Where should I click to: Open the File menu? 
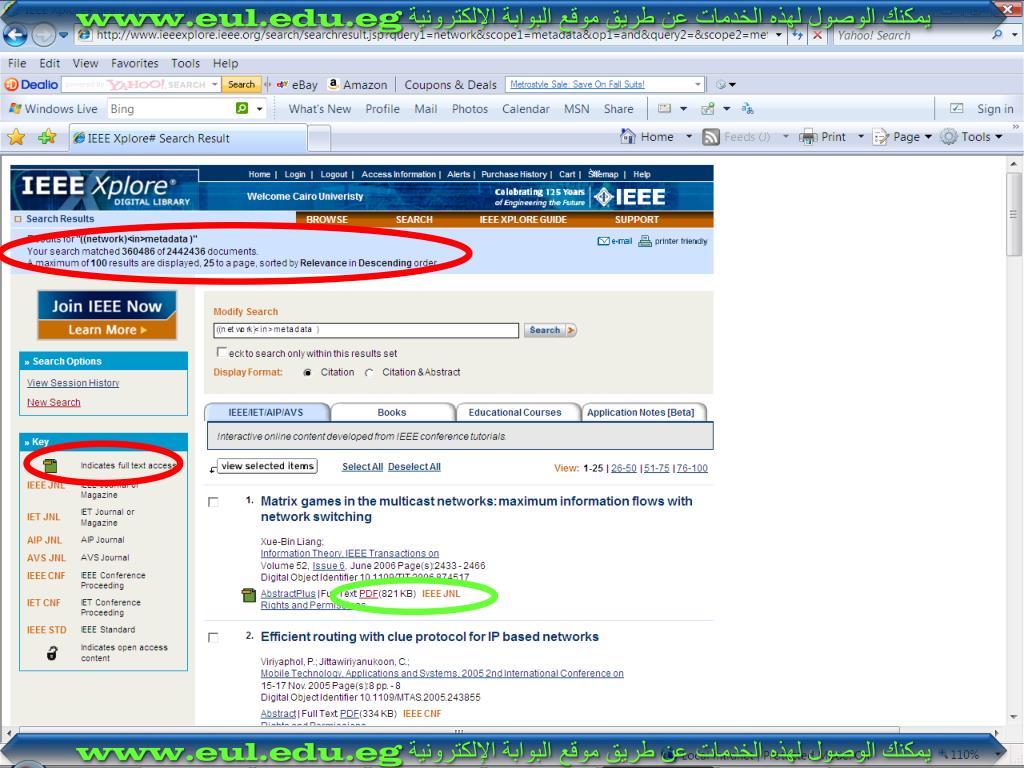point(17,63)
